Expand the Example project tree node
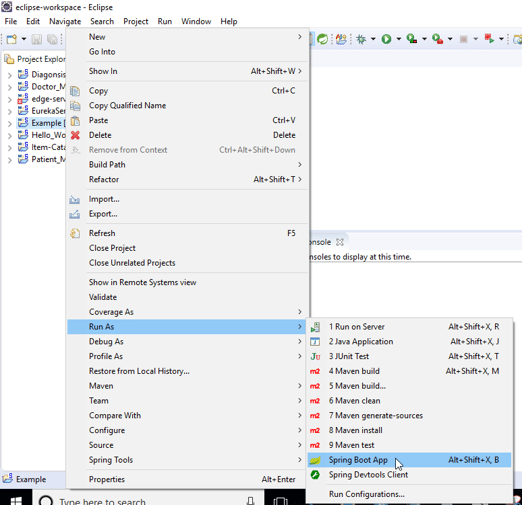 (x=10, y=124)
